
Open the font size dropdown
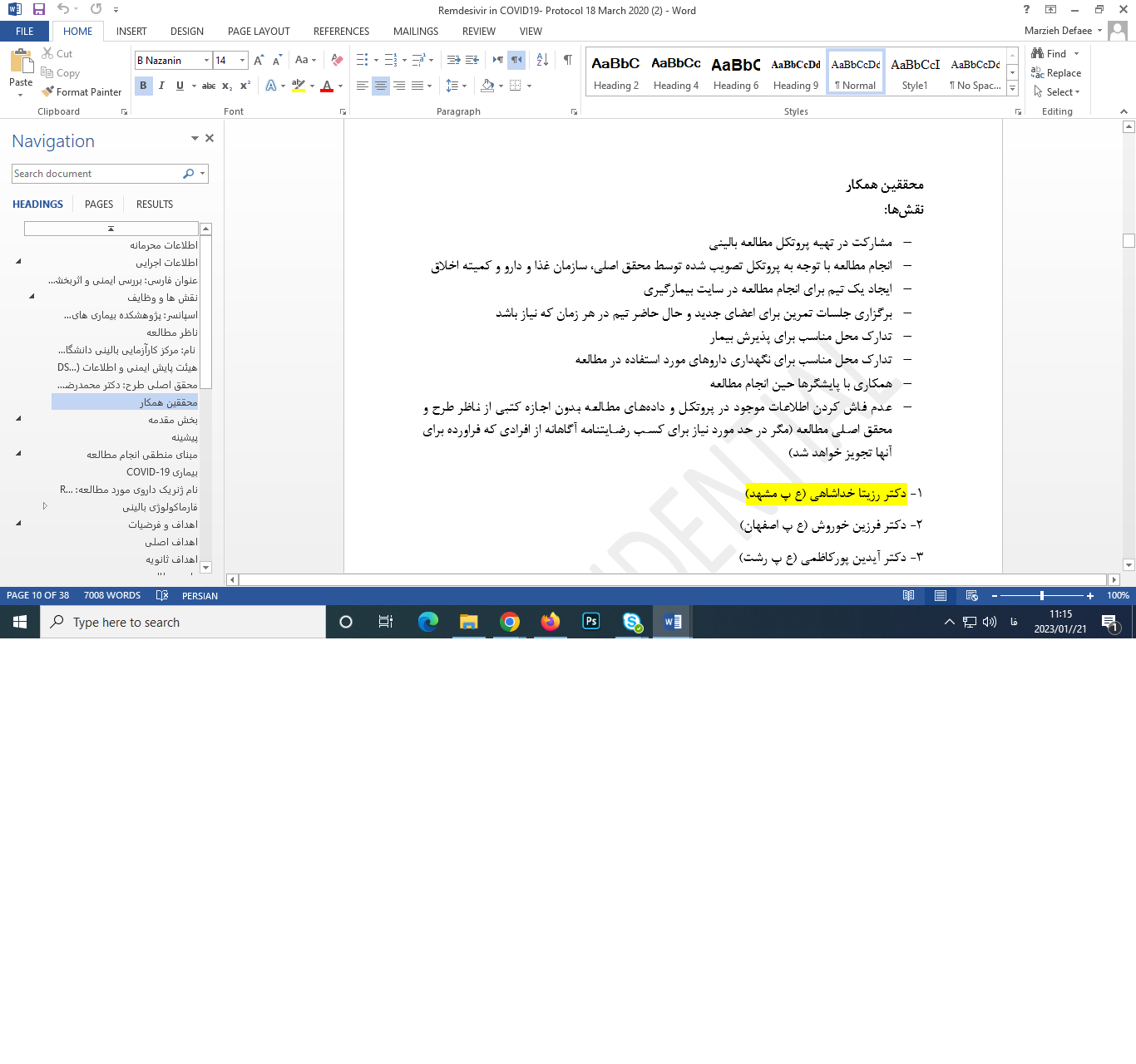tap(242, 60)
